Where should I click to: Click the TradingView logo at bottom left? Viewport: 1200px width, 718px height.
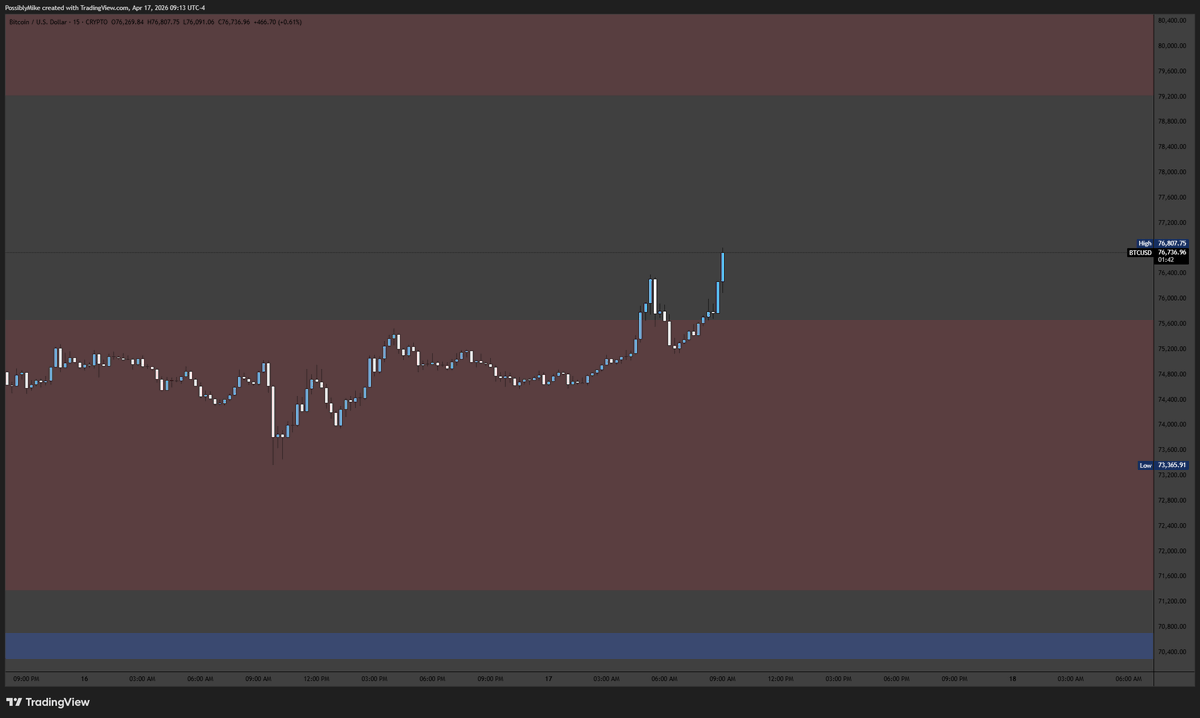(48, 702)
